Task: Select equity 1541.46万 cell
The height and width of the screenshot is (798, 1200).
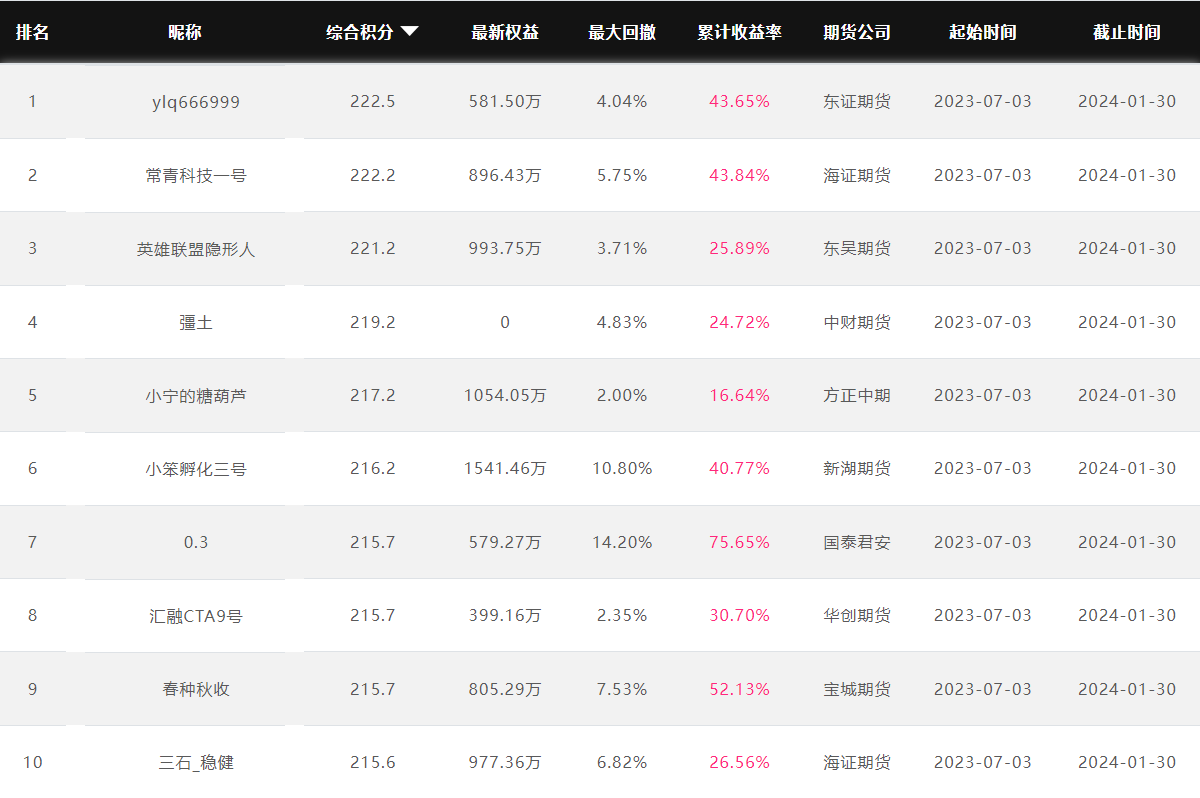Action: point(505,468)
